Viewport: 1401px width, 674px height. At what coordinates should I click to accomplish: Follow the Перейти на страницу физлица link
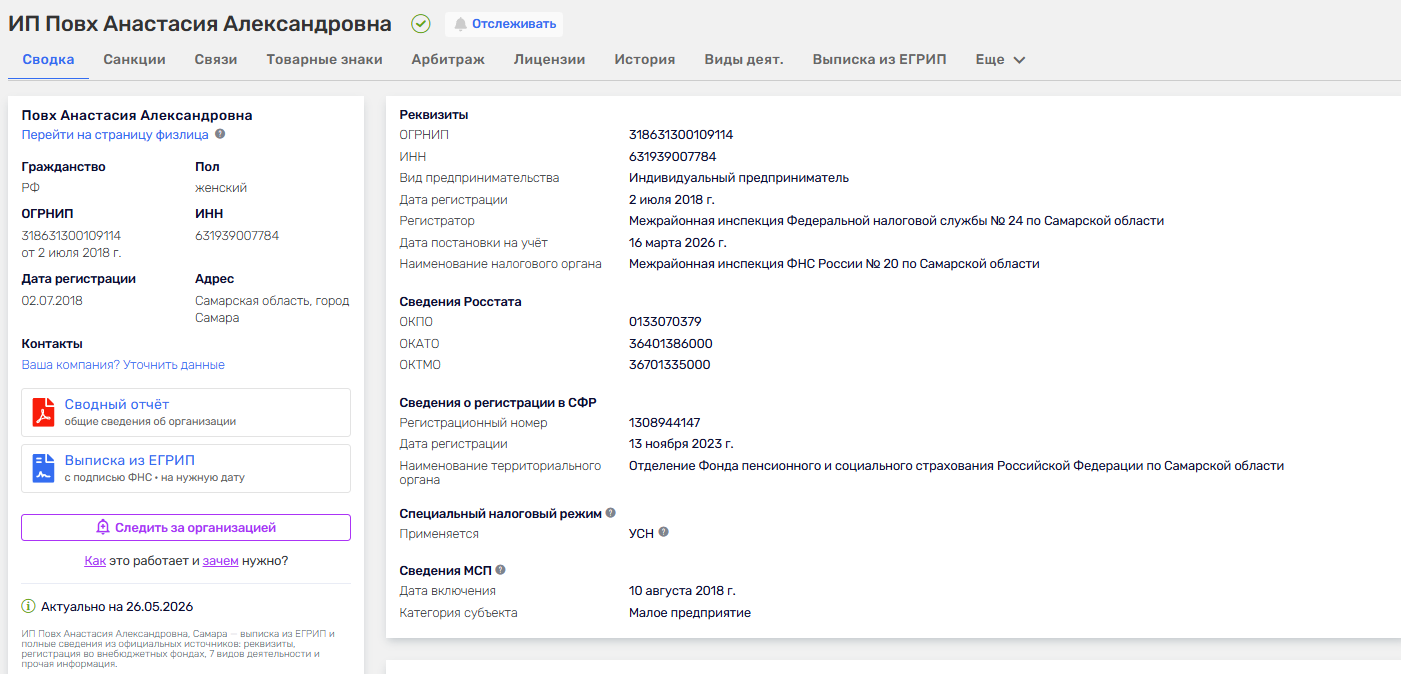[x=115, y=134]
